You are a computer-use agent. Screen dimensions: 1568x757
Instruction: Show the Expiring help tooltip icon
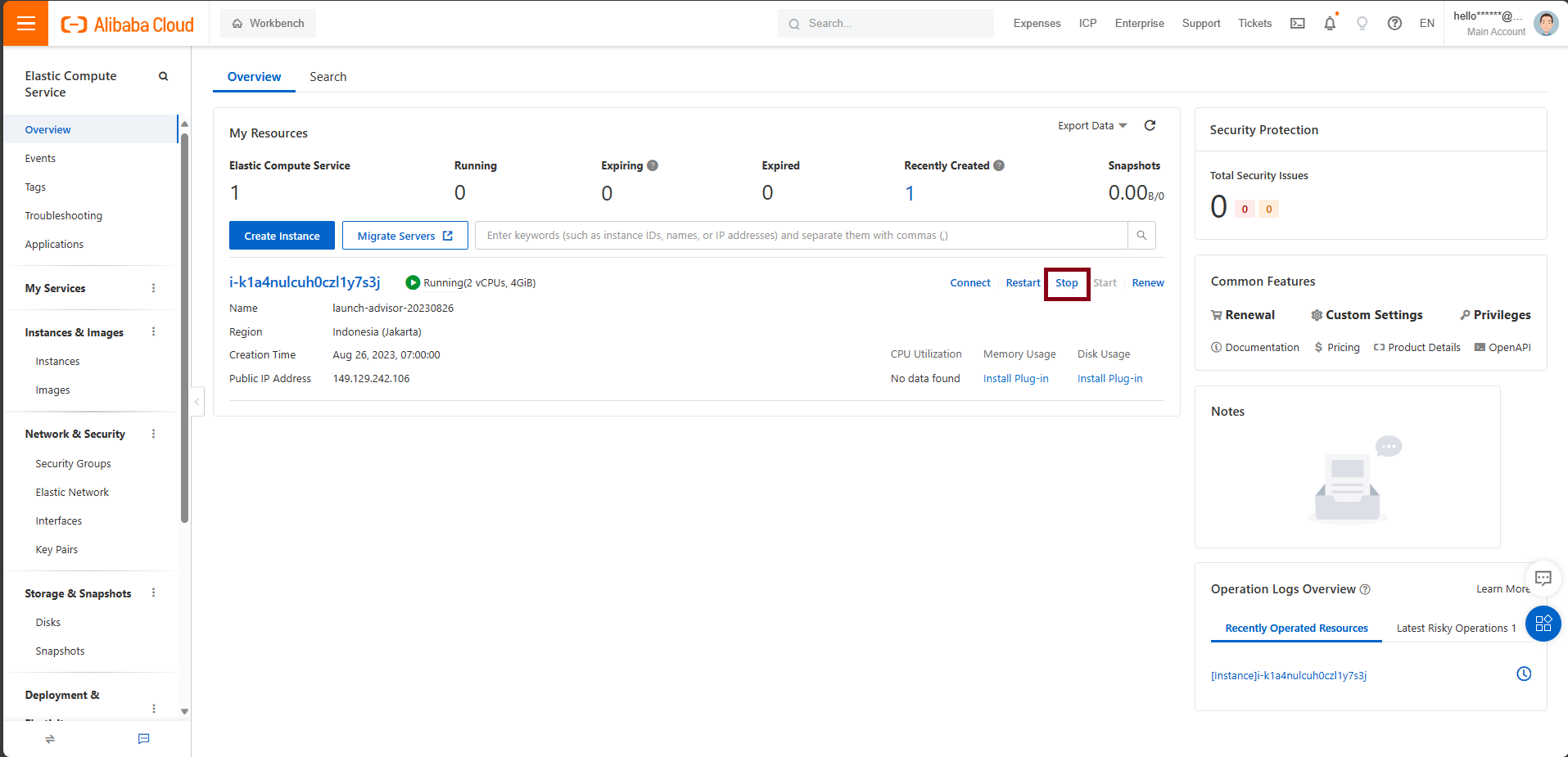(x=653, y=165)
